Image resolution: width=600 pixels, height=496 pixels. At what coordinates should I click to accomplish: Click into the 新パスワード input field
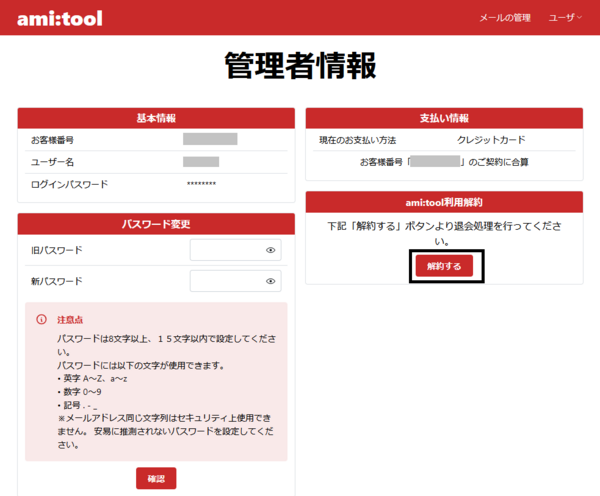(226, 282)
